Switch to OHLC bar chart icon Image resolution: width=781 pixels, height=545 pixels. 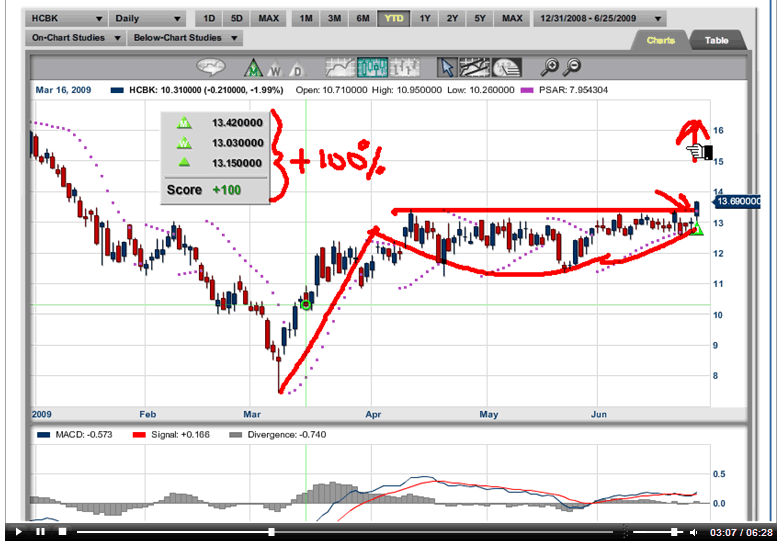pyautogui.click(x=402, y=68)
